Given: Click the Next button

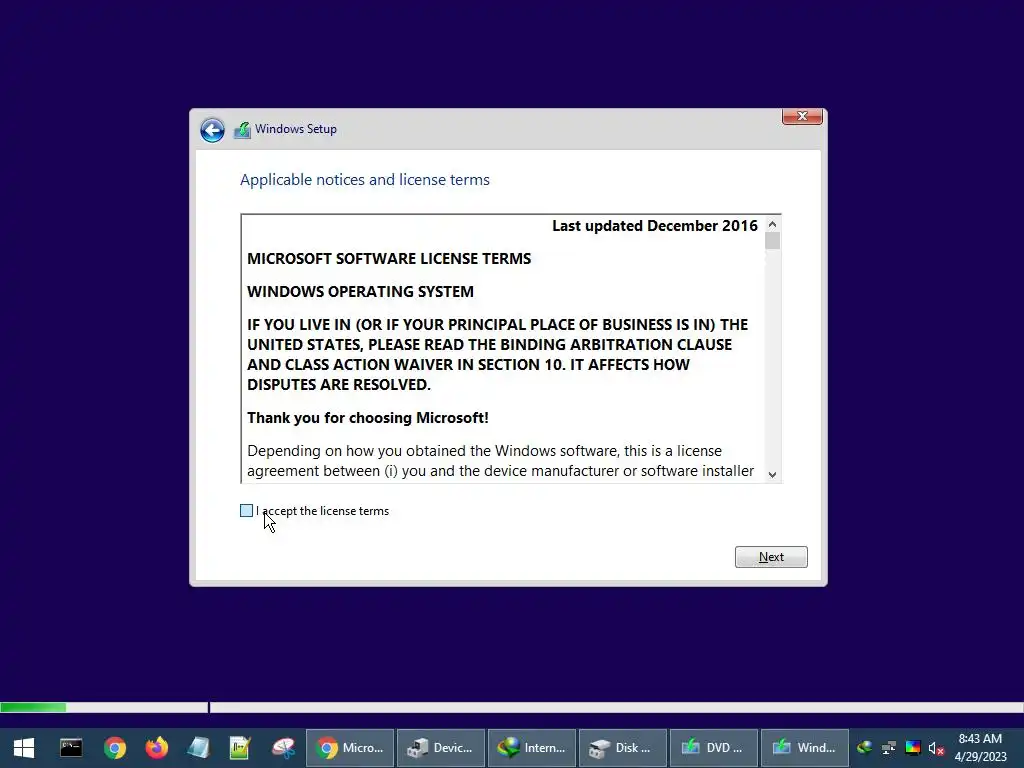Looking at the screenshot, I should pos(771,557).
